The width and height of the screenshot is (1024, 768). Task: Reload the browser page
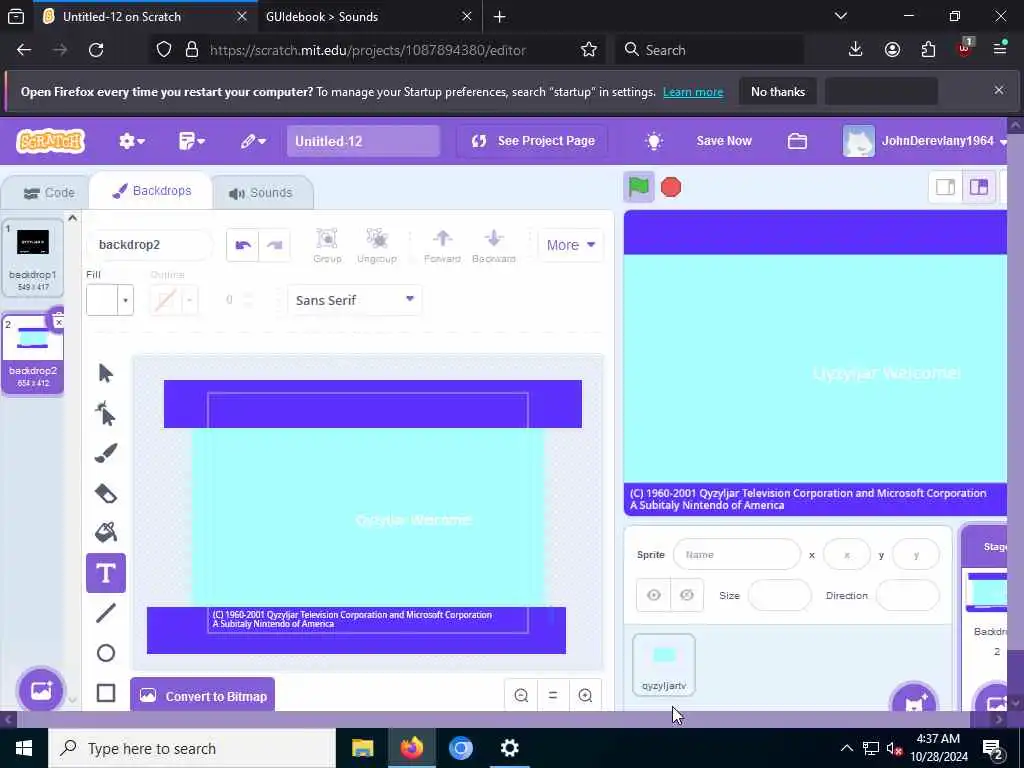(96, 50)
